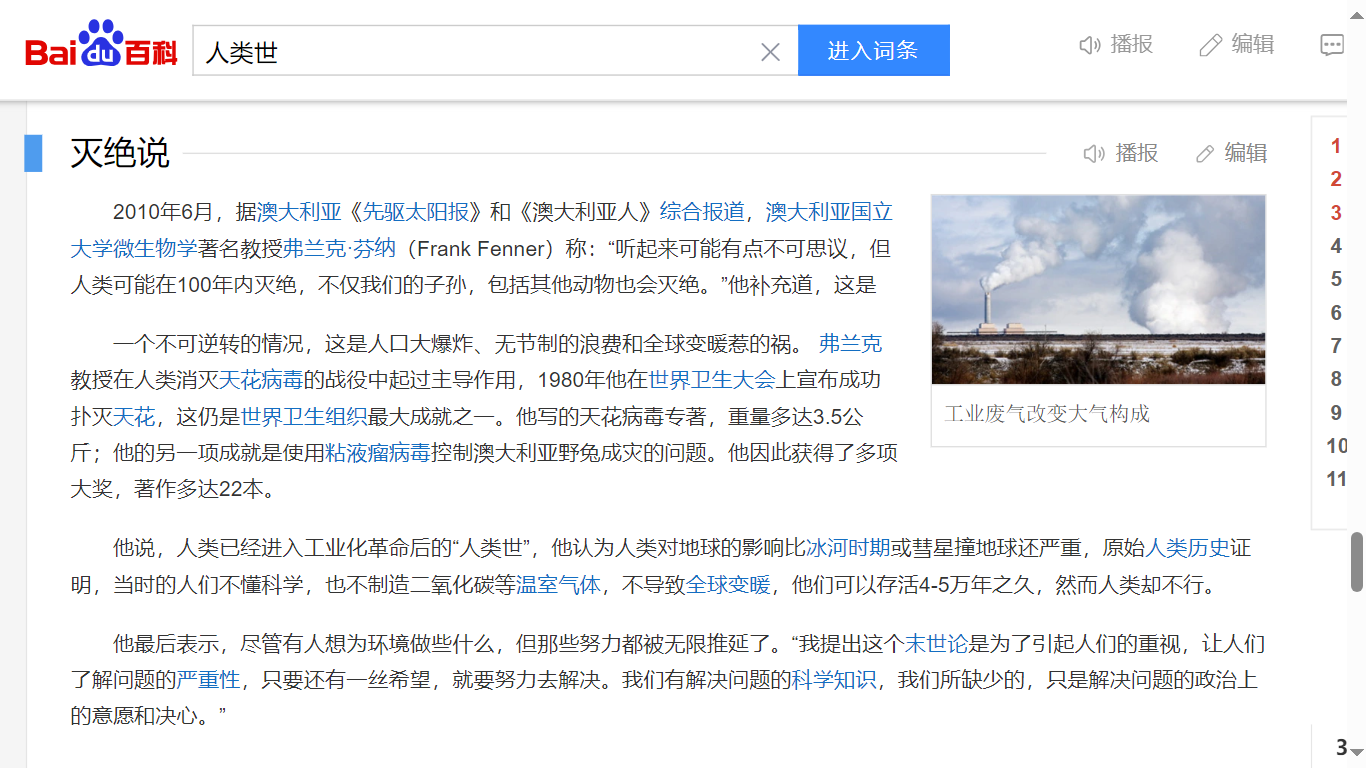Jump to section 3 in side catalog
The height and width of the screenshot is (768, 1366).
click(x=1336, y=213)
